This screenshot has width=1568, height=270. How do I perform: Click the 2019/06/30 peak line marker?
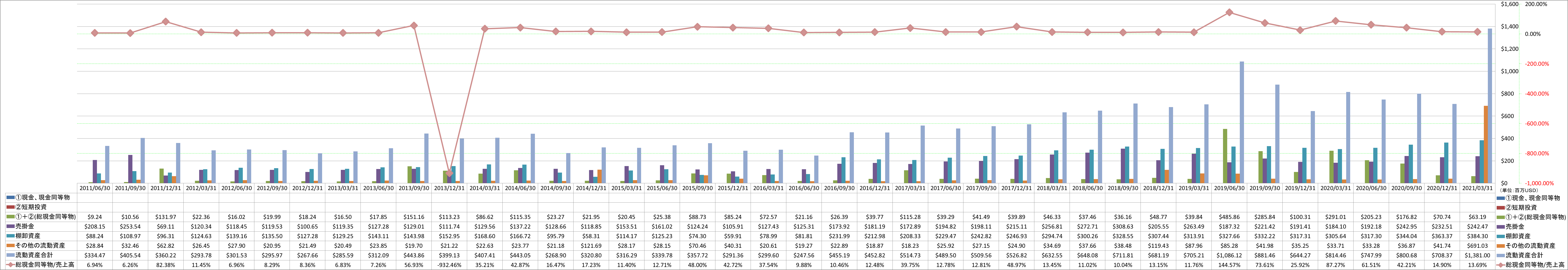coord(1230,12)
